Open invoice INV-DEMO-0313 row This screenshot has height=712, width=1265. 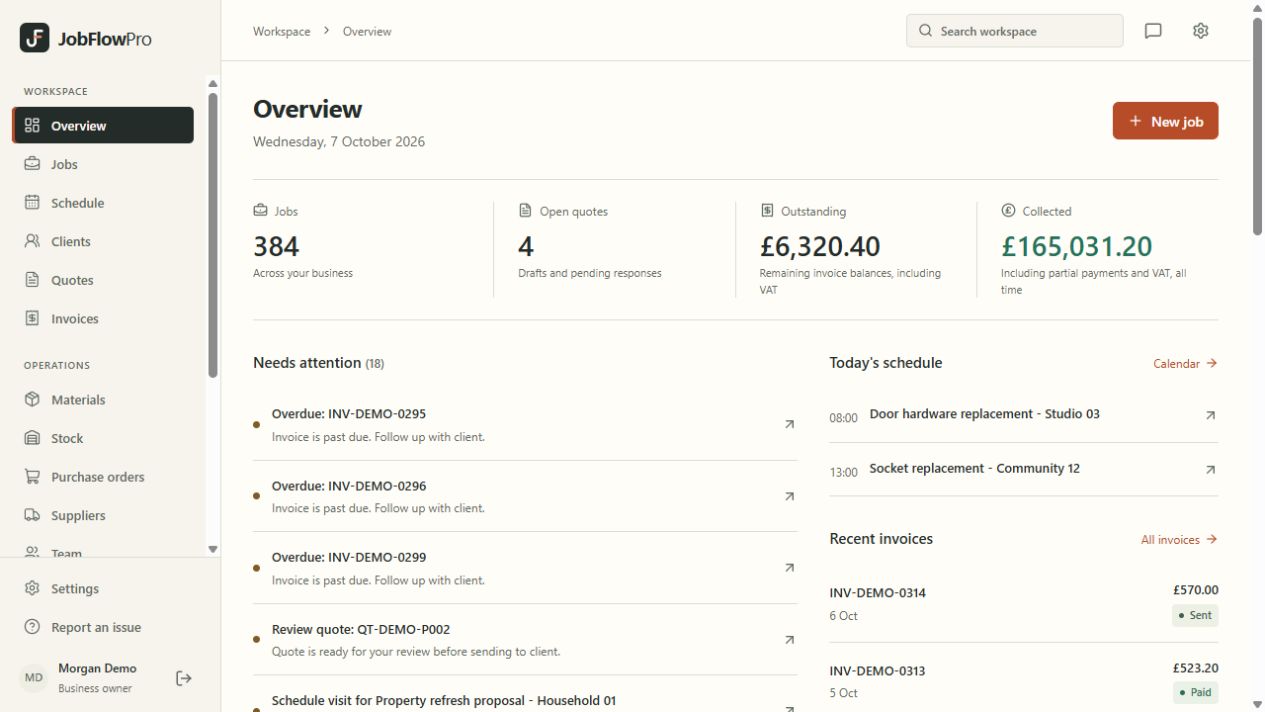coord(1024,680)
